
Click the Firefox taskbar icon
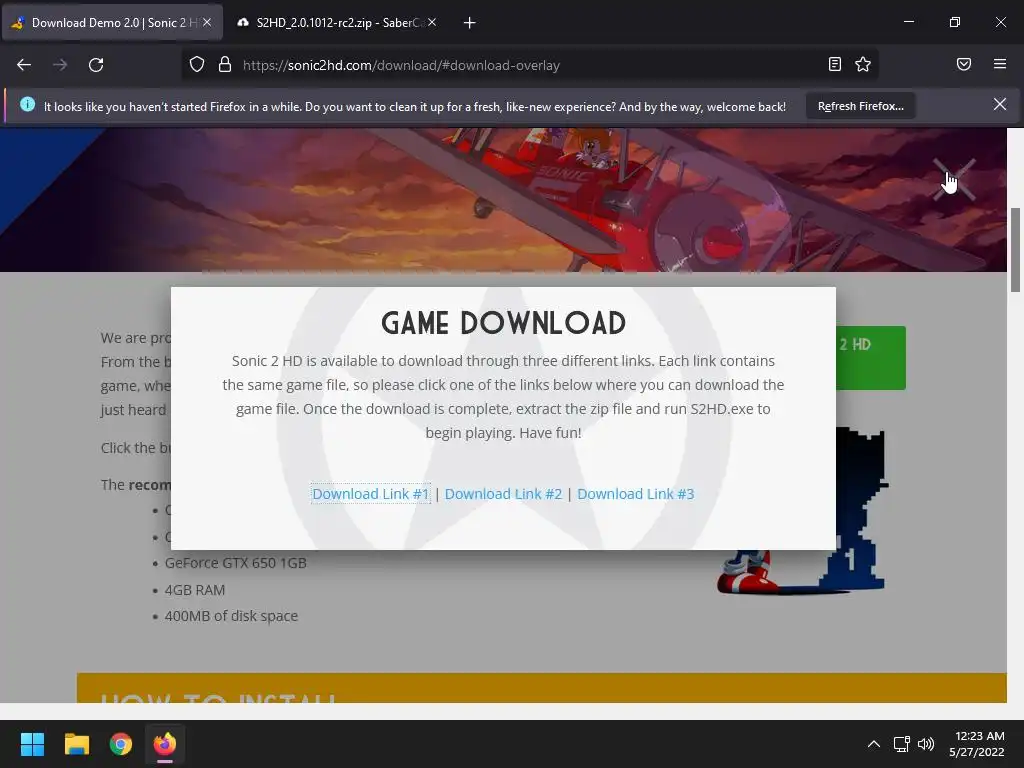click(165, 744)
